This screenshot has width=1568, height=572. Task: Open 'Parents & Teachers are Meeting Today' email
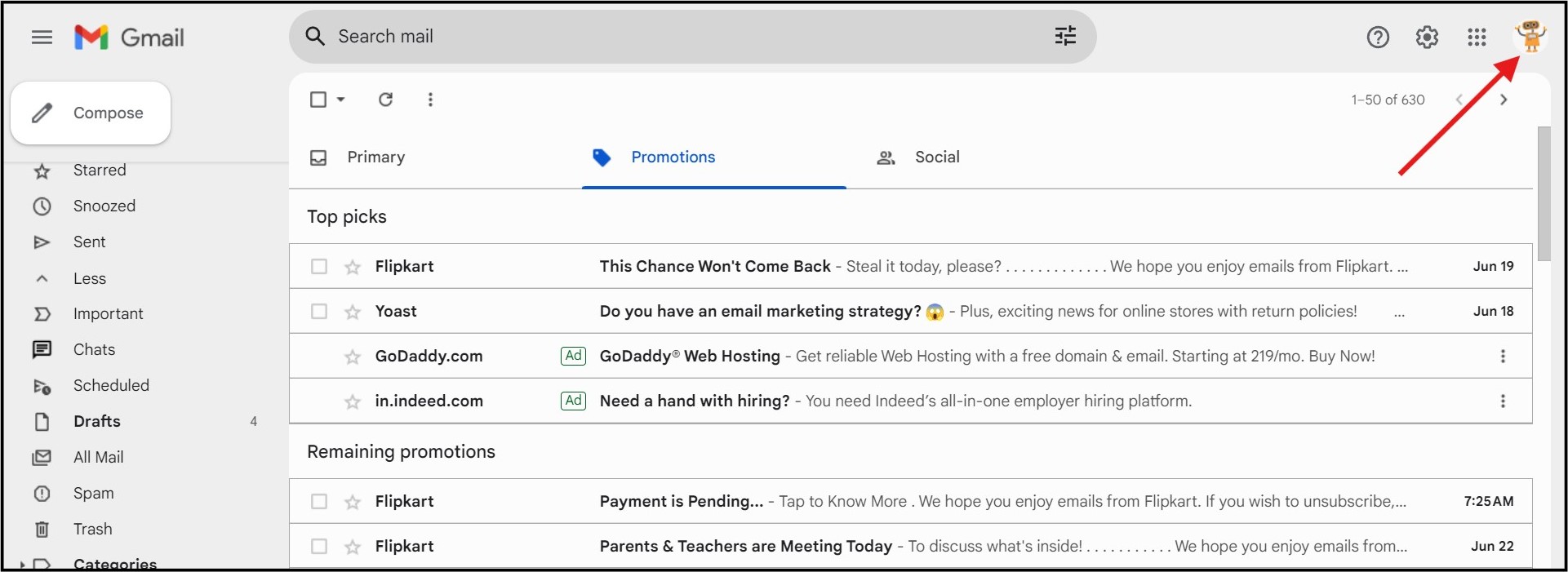(x=911, y=547)
